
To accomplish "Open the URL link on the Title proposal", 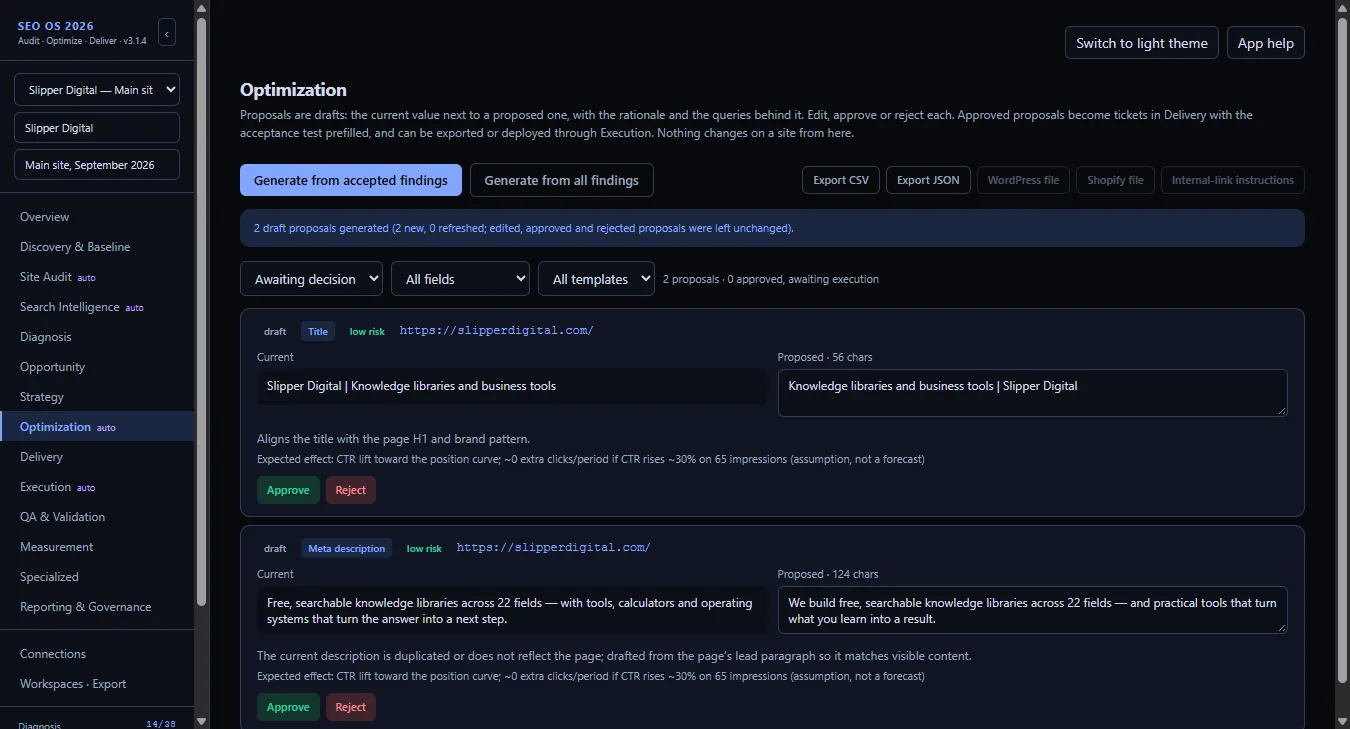I will point(497,330).
